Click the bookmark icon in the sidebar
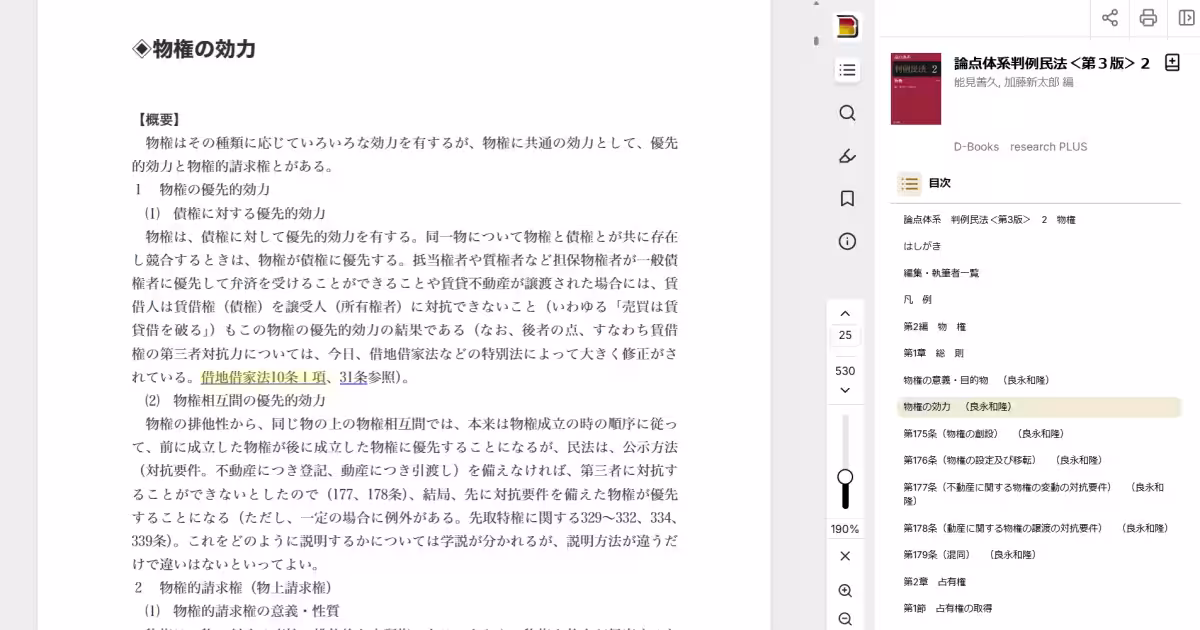 click(846, 199)
